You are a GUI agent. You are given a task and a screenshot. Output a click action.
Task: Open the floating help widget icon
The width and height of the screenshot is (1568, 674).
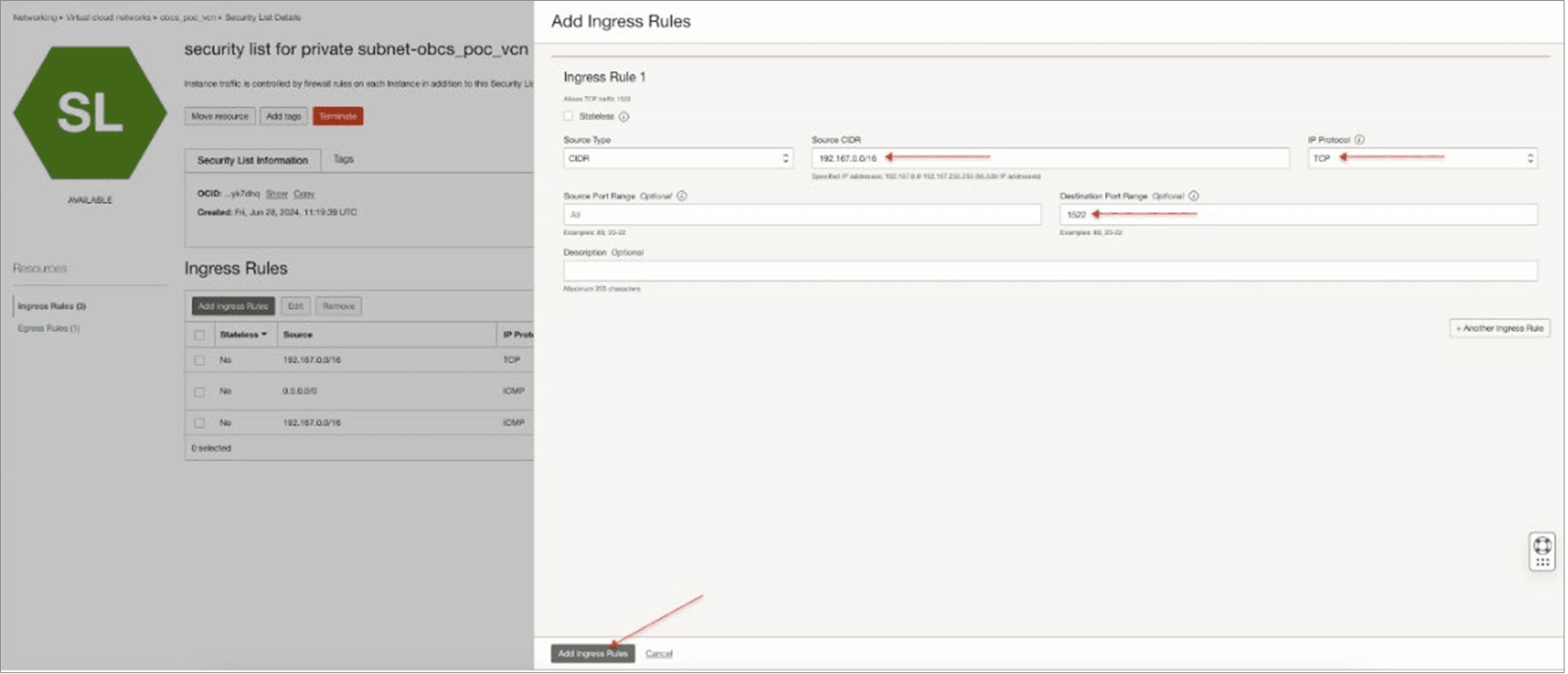pos(1542,551)
